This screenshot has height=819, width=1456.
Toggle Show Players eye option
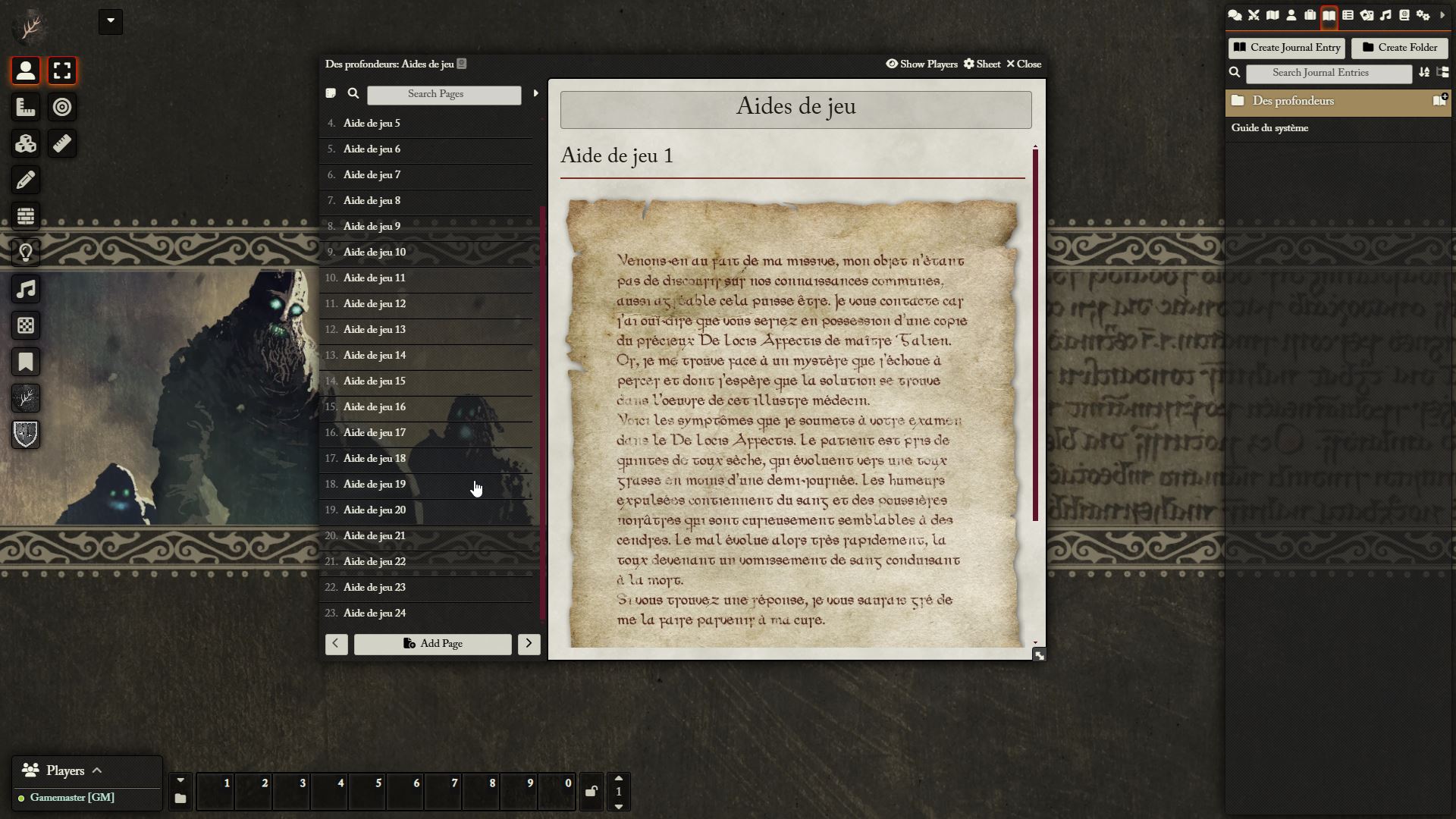921,64
